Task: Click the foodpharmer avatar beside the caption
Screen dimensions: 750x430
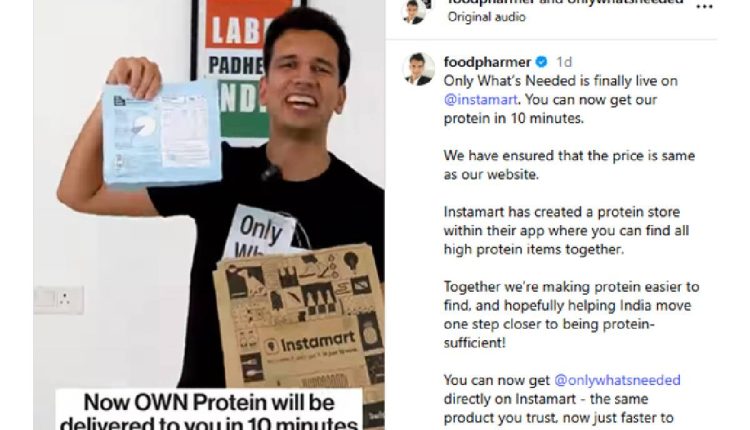Action: tap(419, 69)
